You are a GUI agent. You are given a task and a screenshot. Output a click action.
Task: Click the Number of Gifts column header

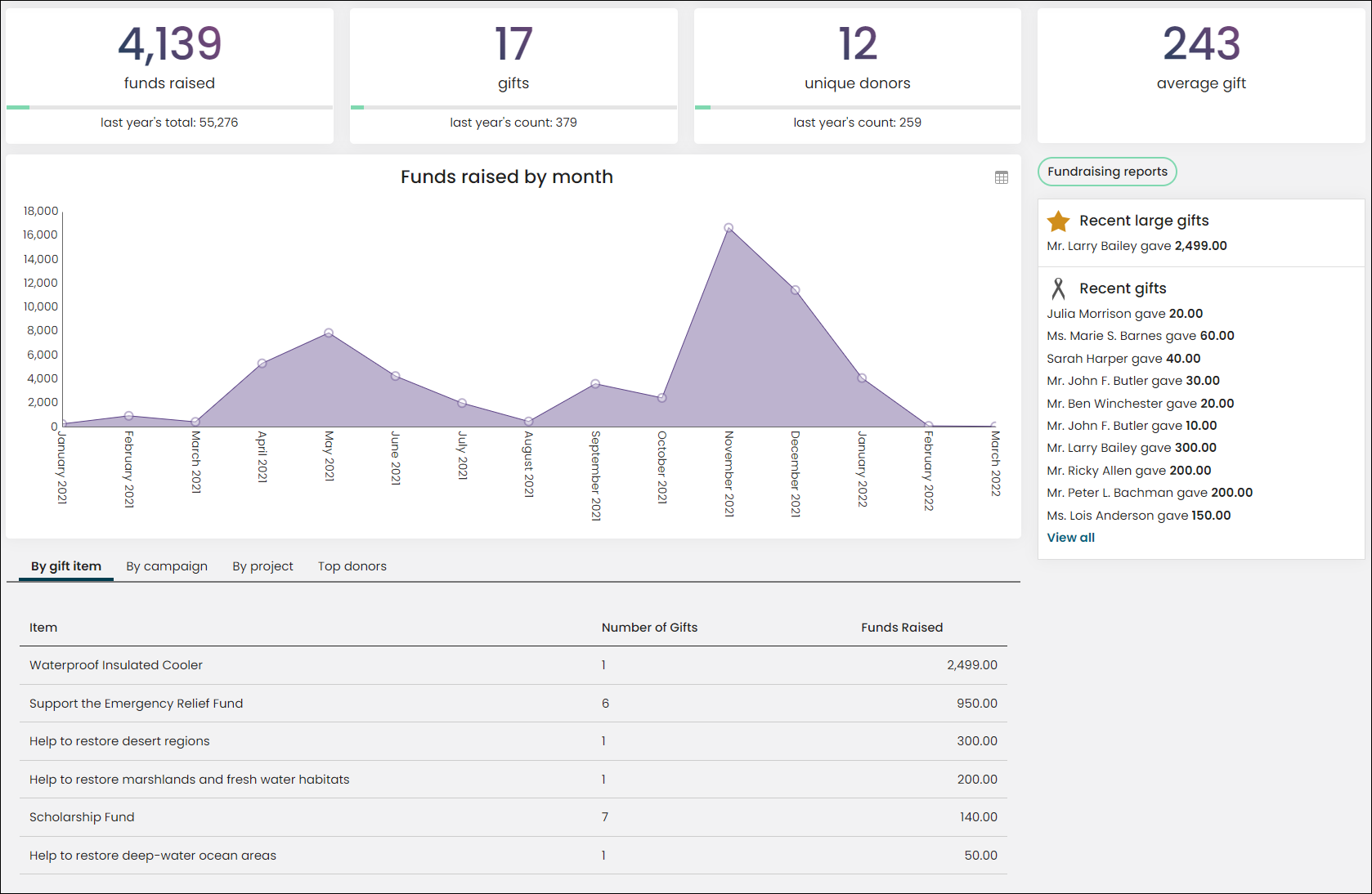tap(649, 628)
